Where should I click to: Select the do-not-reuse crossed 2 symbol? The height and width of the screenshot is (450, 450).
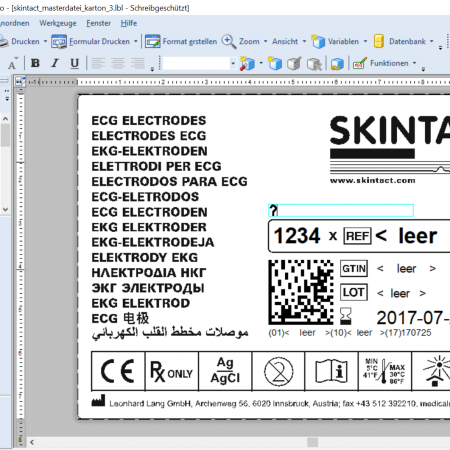(279, 371)
